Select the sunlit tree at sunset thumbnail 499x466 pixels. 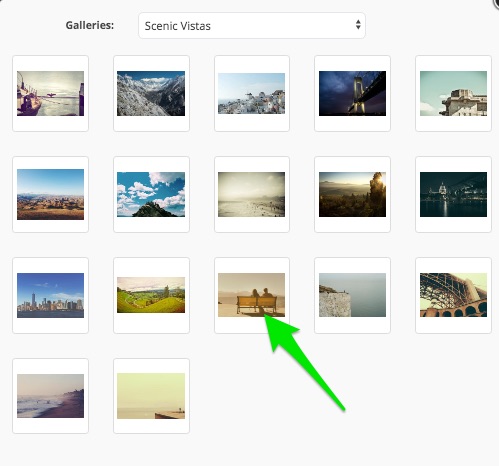[x=352, y=194]
